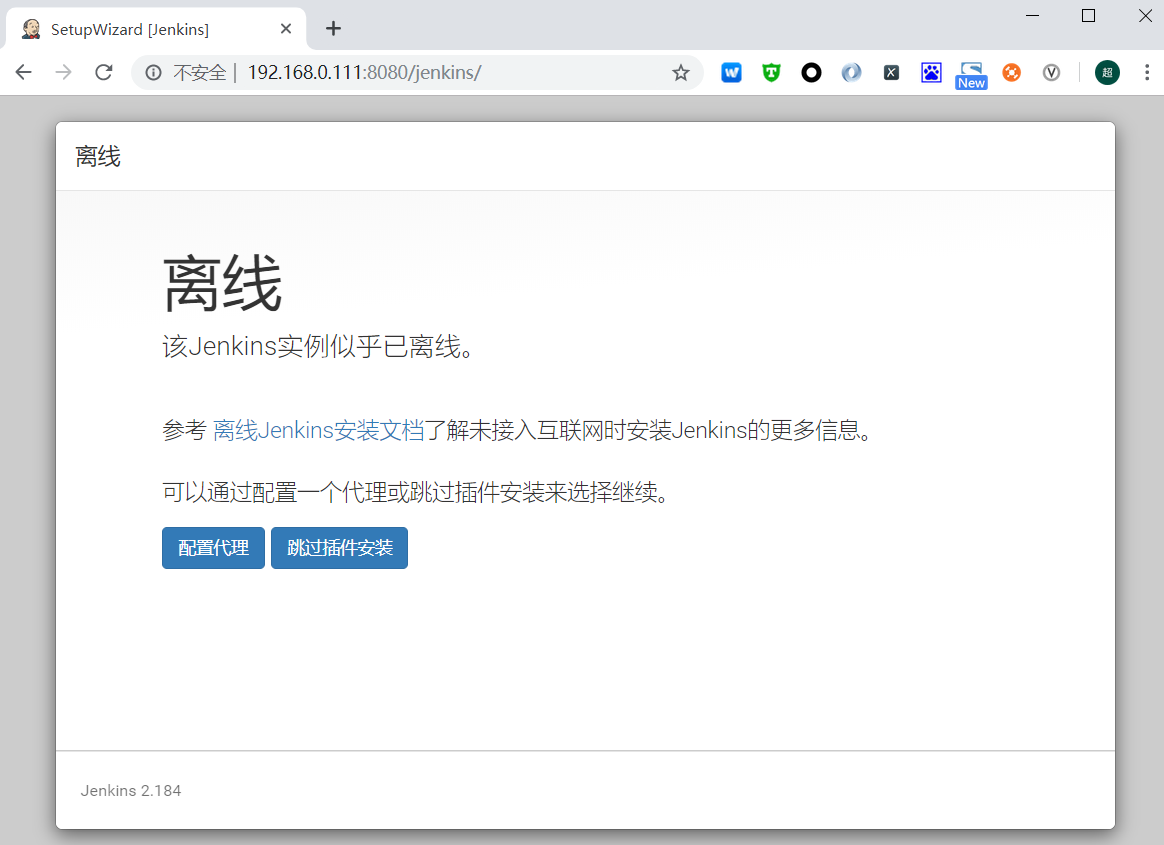Open the orange Ubuntu-style extension icon
Image resolution: width=1164 pixels, height=845 pixels.
pos(1011,72)
